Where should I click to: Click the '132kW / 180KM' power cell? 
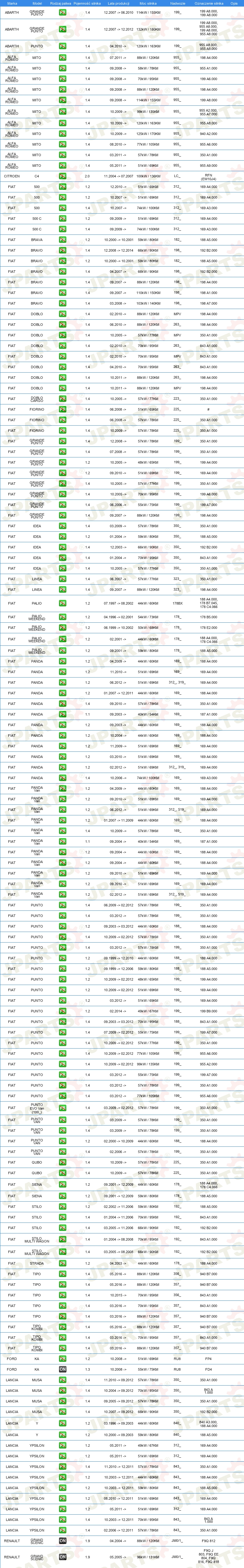pyautogui.click(x=149, y=29)
